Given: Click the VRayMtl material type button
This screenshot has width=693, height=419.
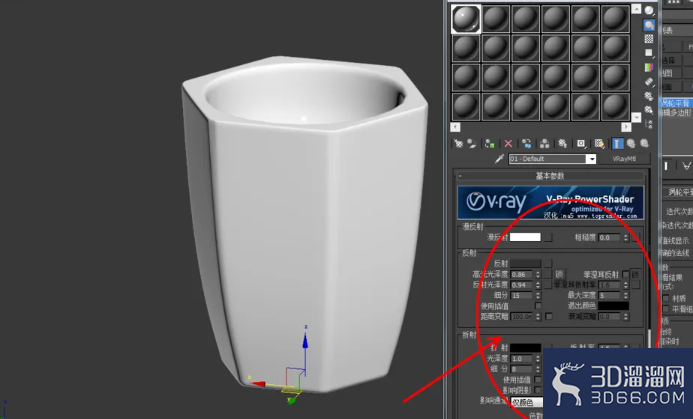Looking at the screenshot, I should coord(624,159).
